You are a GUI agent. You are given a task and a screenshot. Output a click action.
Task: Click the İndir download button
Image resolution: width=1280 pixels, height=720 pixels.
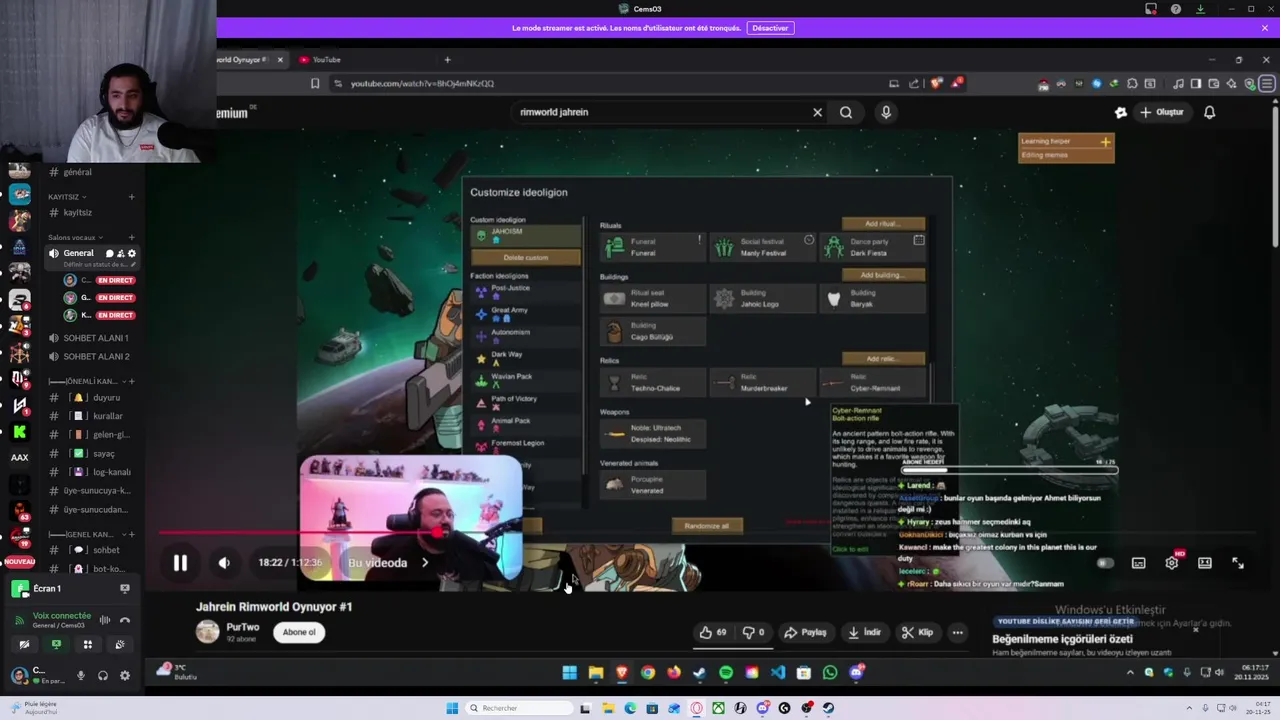pyautogui.click(x=865, y=632)
